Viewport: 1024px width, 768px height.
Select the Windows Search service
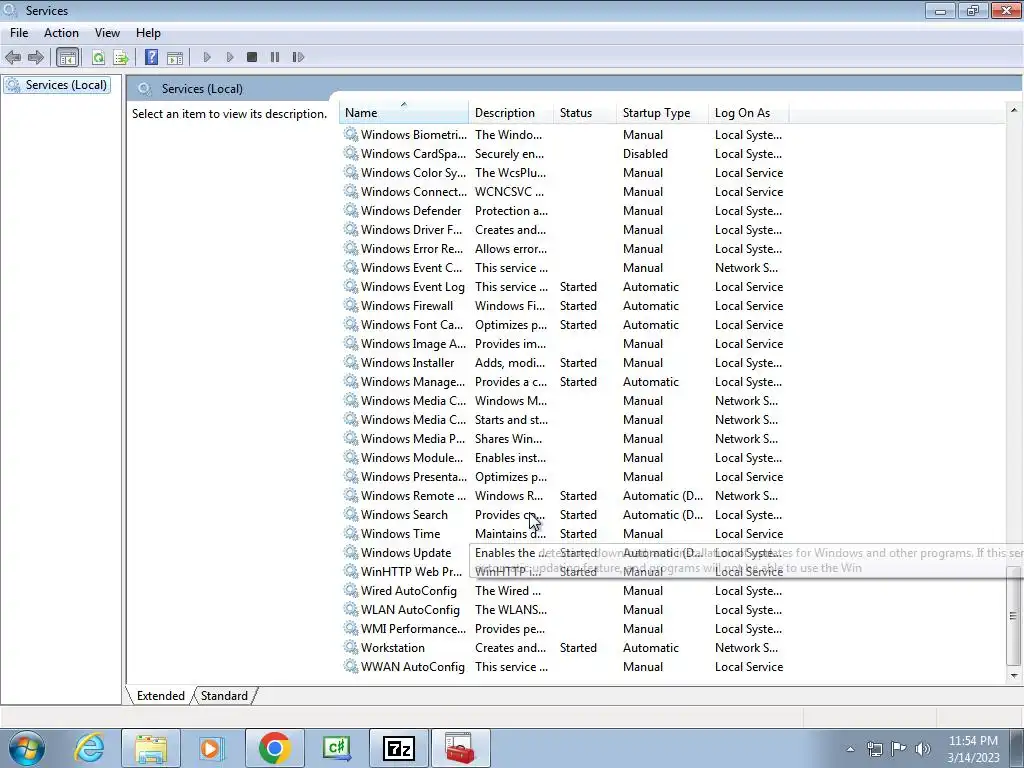coord(404,515)
